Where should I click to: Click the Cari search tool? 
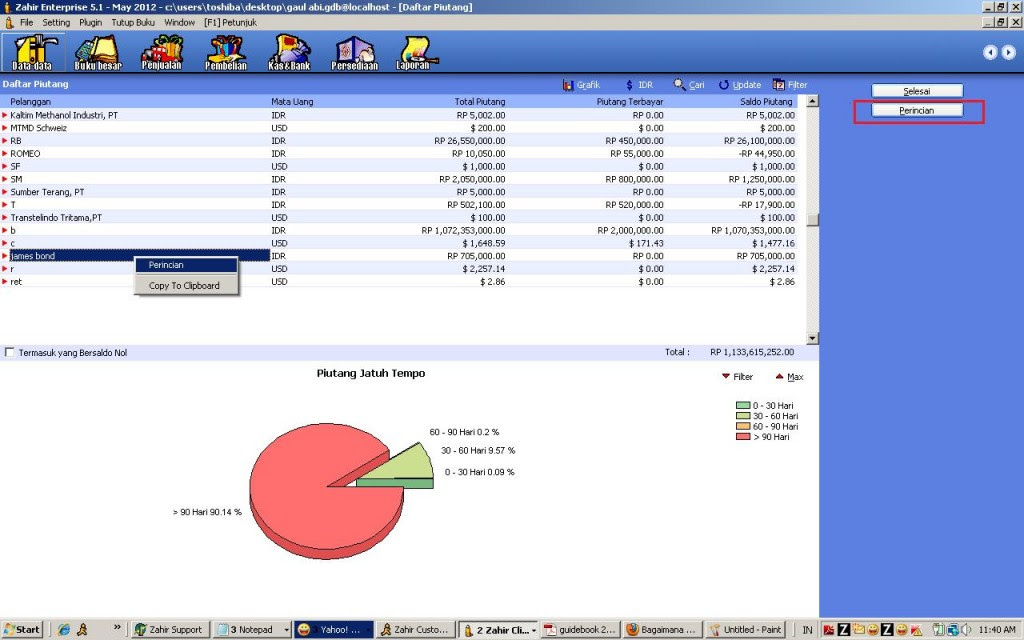click(689, 85)
